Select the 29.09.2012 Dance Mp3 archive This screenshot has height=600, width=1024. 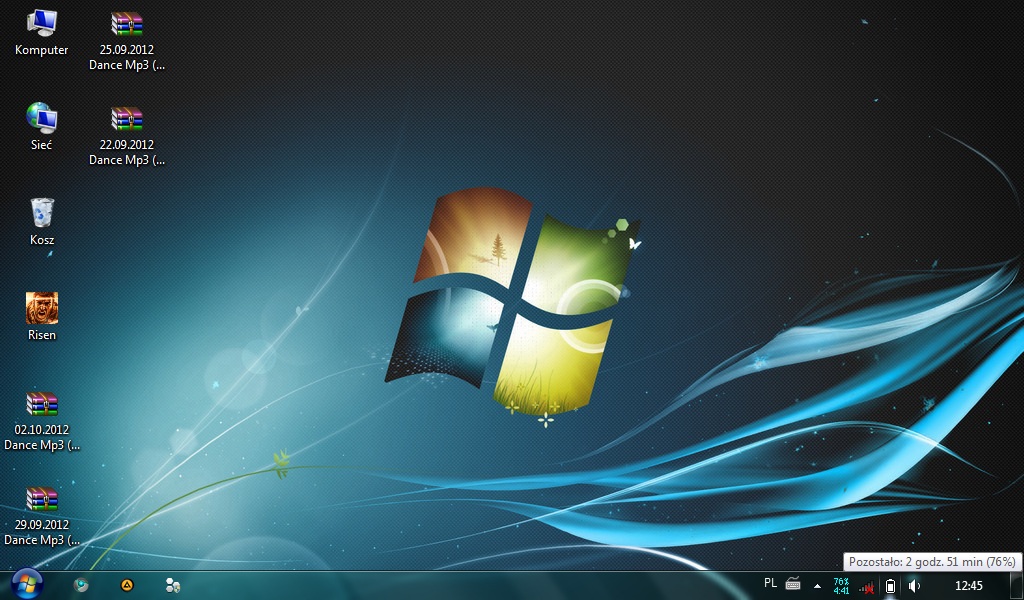pyautogui.click(x=42, y=516)
